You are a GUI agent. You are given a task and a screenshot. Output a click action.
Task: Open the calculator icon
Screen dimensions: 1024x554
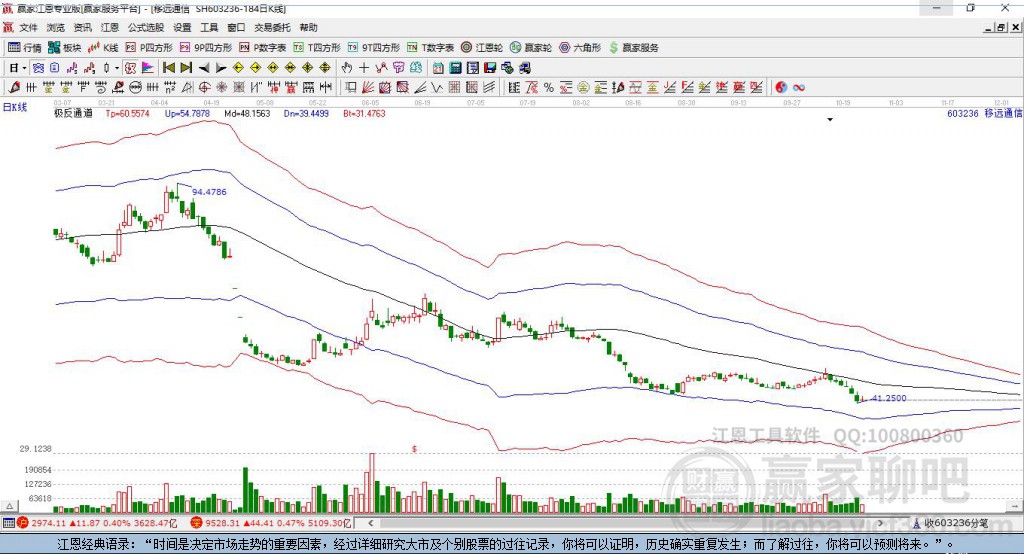pyautogui.click(x=455, y=68)
